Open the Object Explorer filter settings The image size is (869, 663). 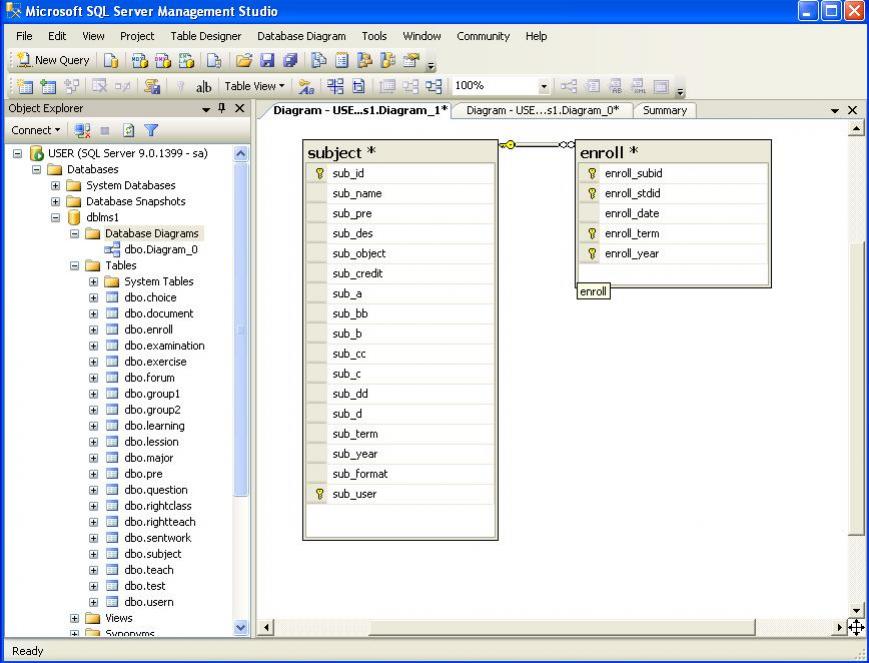[152, 128]
